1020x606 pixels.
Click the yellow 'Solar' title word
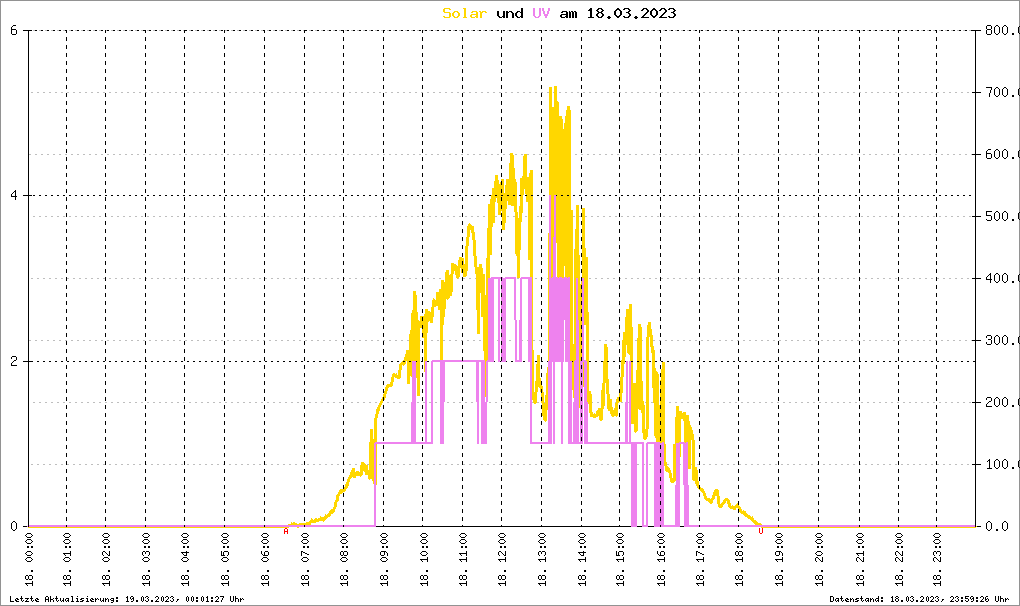pos(464,13)
